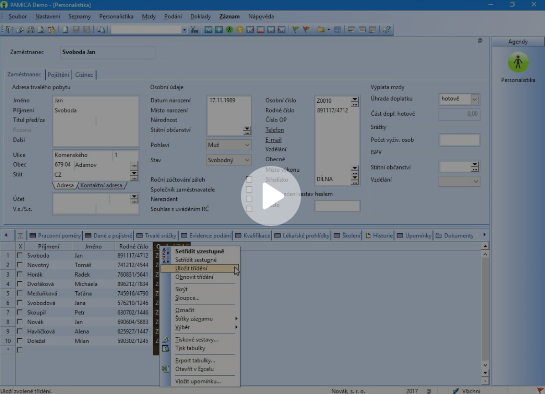Click the Excel icon beside Otevřít v Excelu
Viewport: 545px width, 394px height.
[165, 369]
